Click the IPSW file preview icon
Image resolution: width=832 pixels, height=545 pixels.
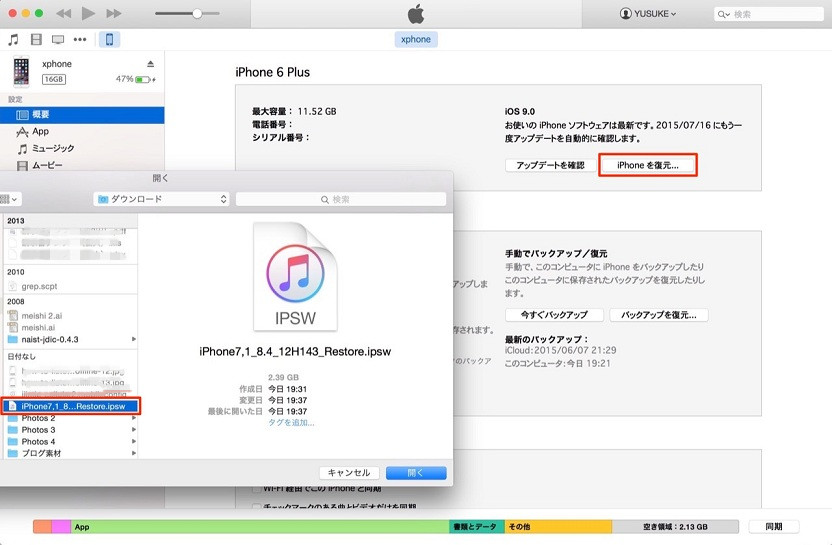[x=295, y=276]
